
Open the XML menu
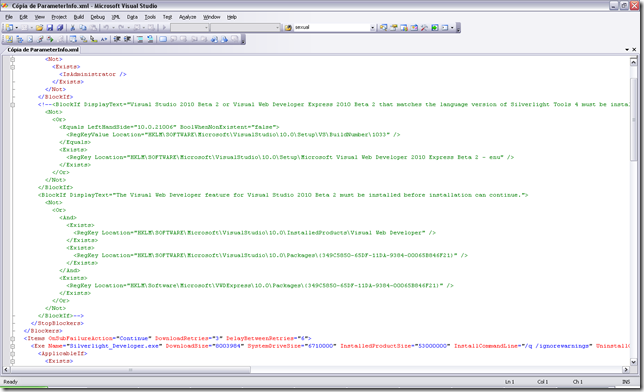point(116,17)
